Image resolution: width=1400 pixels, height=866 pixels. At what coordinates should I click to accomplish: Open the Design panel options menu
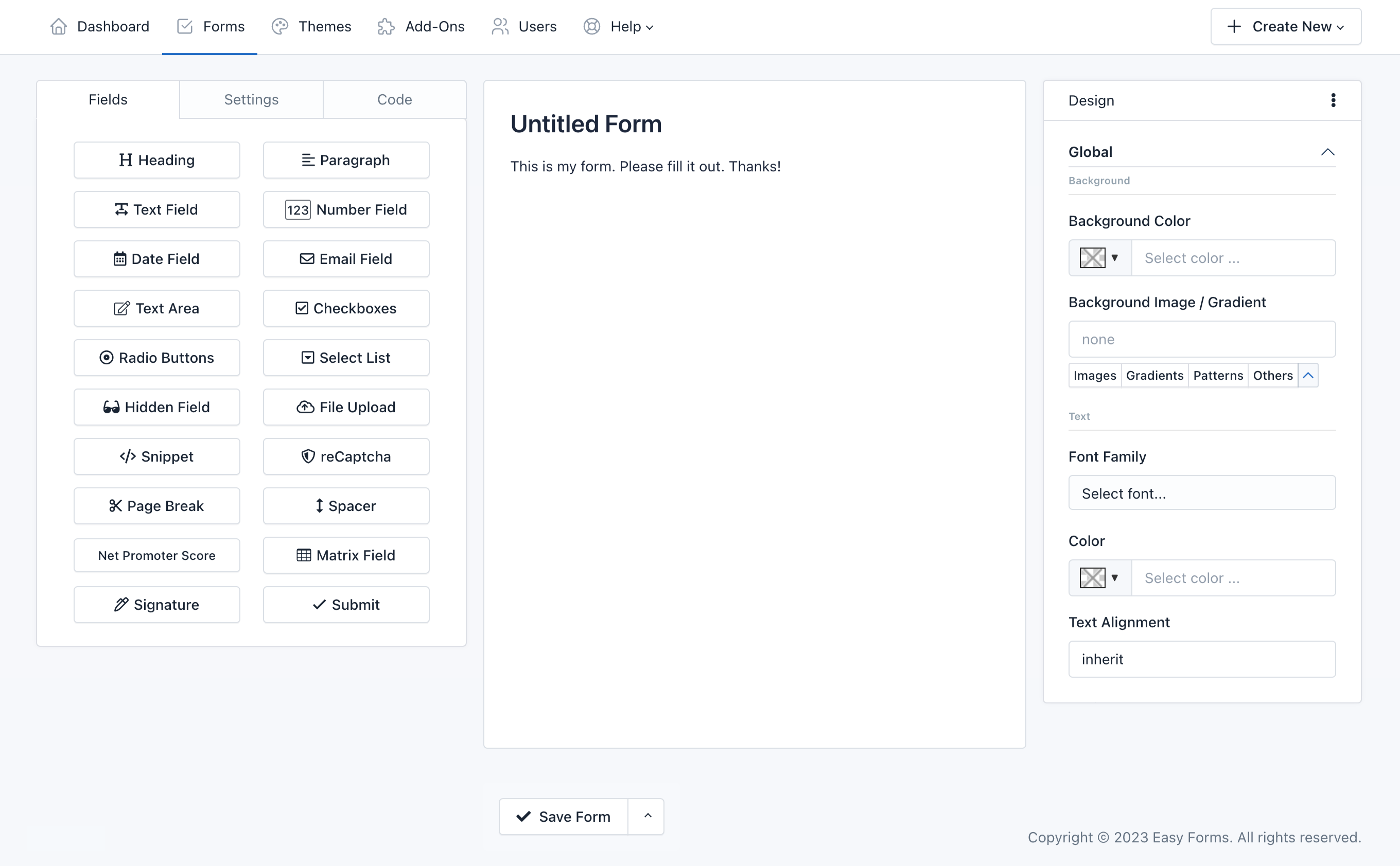1333,100
